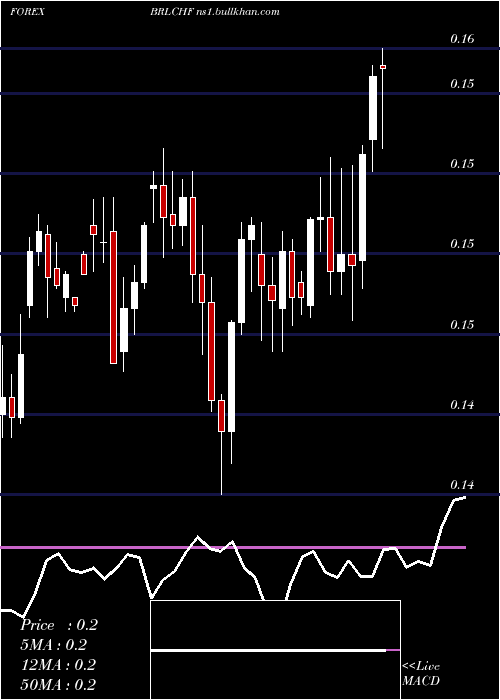Click the tall white candle just before the last candle
The image size is (500, 700).
pyautogui.click(x=373, y=108)
